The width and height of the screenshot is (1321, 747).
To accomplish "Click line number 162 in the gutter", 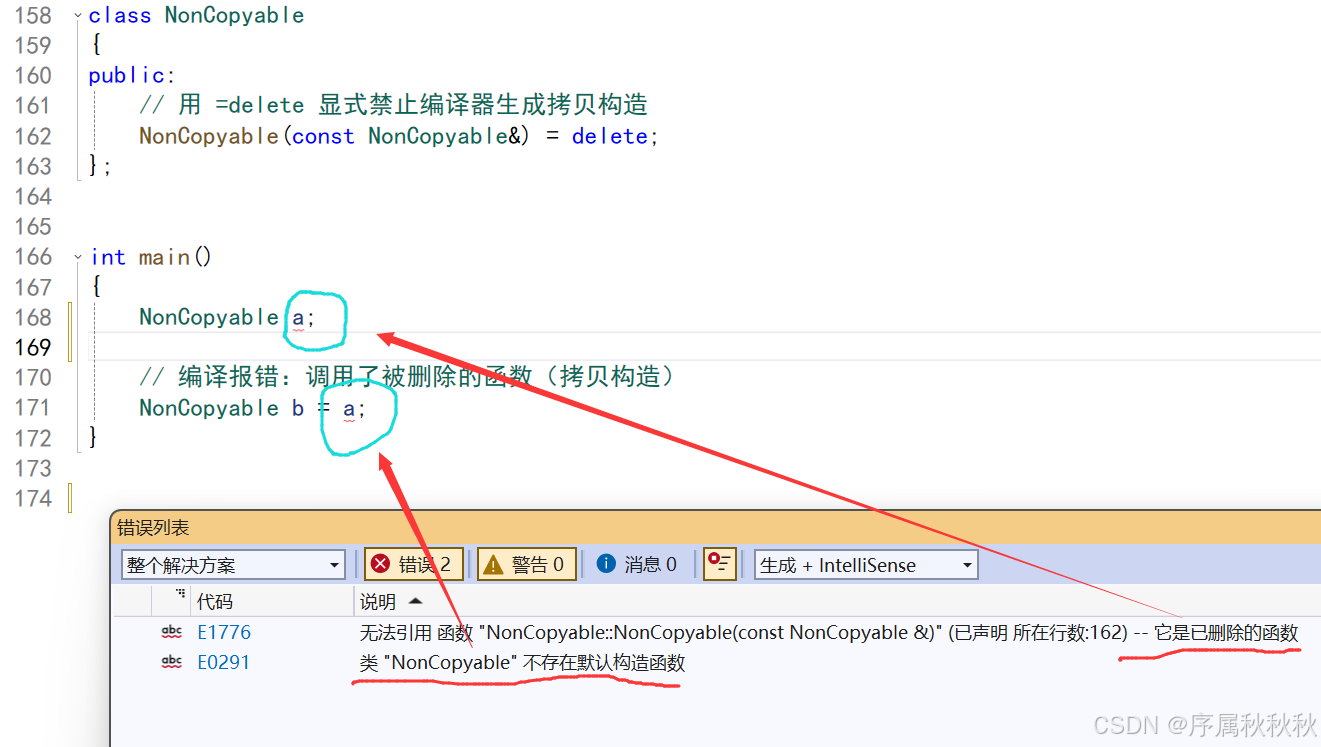I will [x=33, y=136].
